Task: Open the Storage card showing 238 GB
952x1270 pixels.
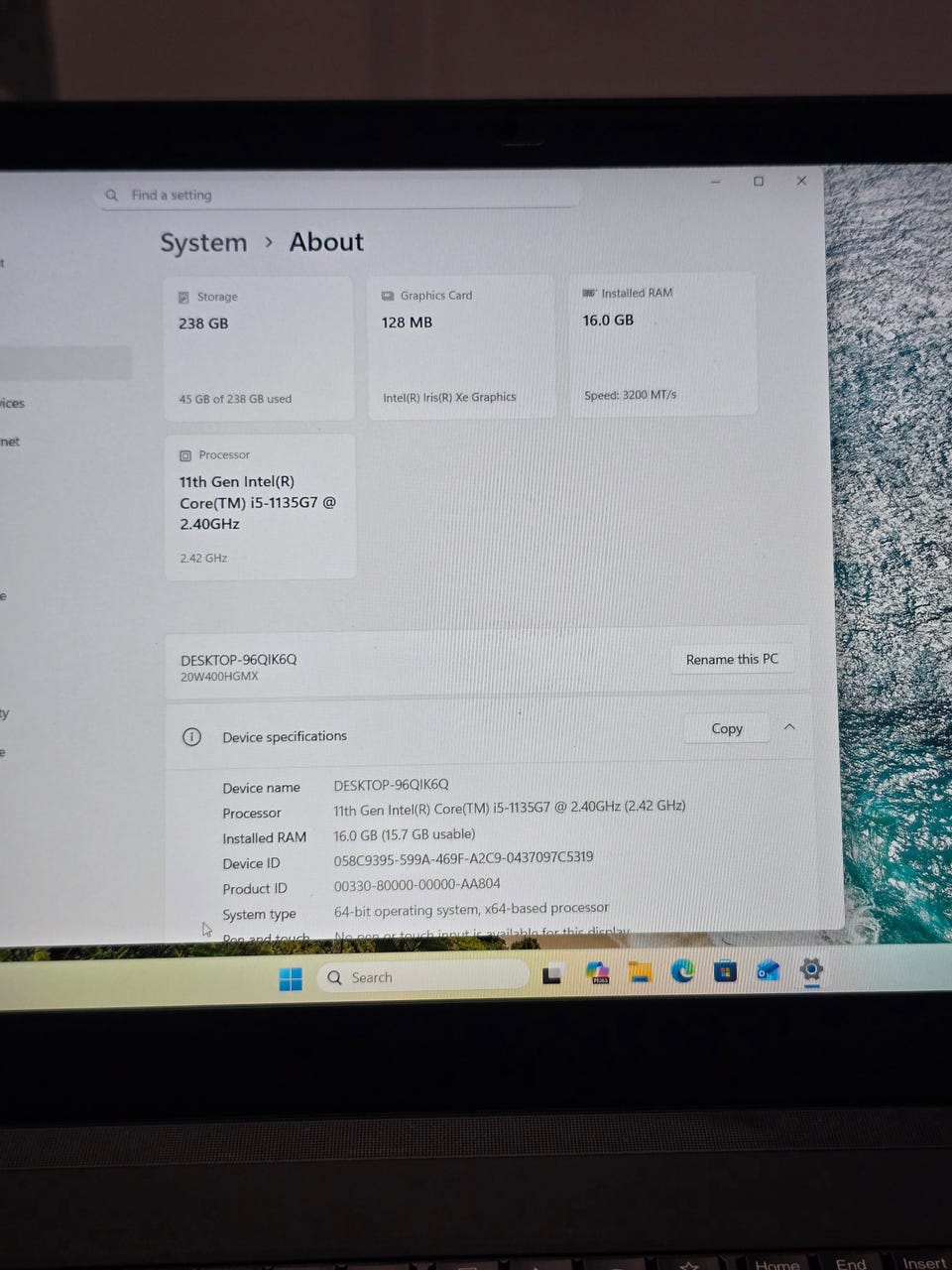Action: pyautogui.click(x=258, y=347)
